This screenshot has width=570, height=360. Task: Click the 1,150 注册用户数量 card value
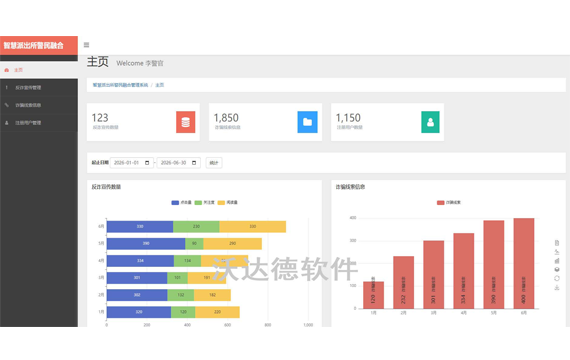[x=348, y=118]
